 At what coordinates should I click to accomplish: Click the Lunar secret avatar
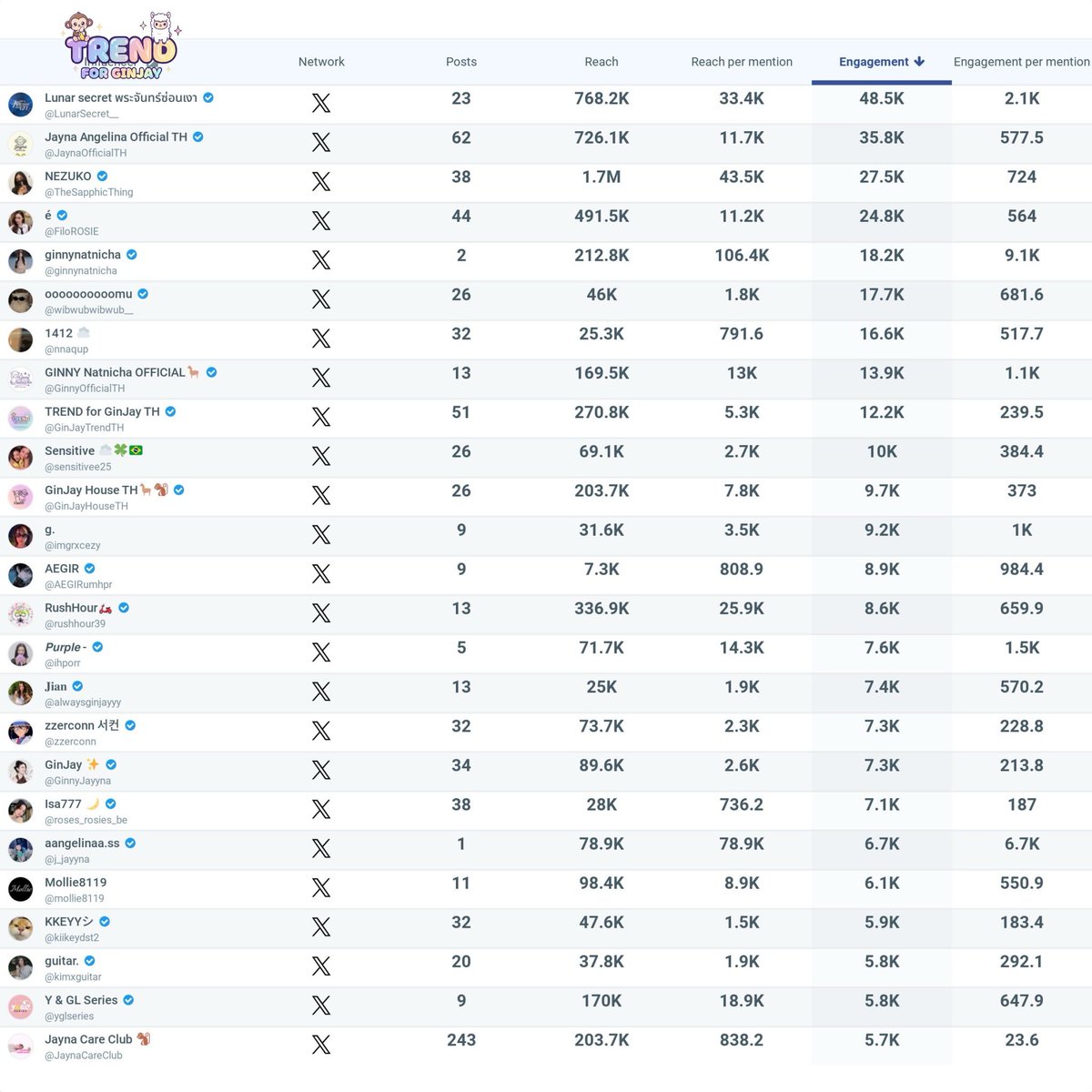tap(21, 105)
